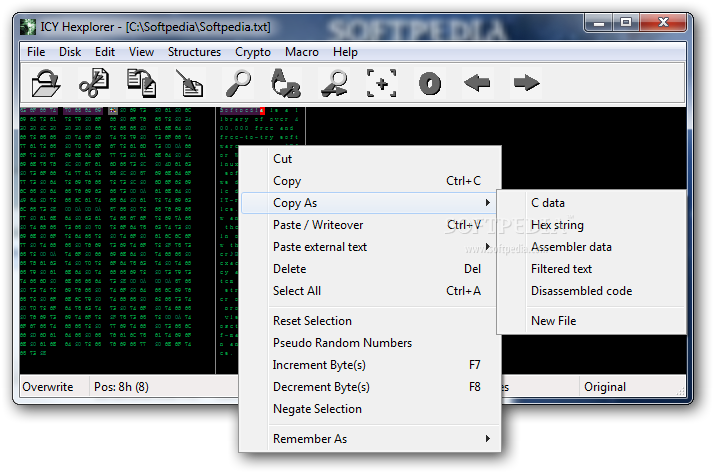Click the Pos: 8h (8) status field
This screenshot has height=473, width=714.
121,387
